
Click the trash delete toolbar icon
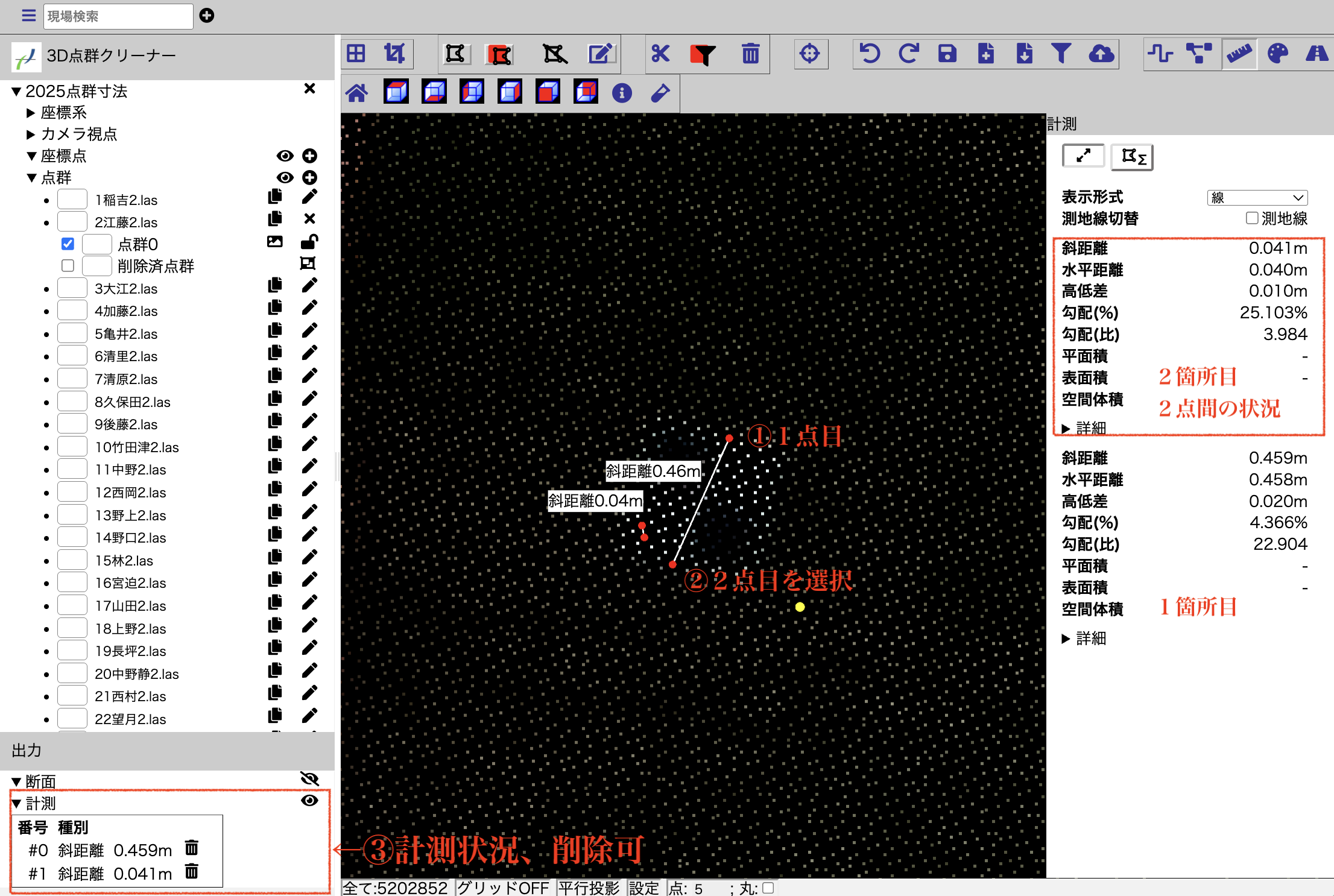750,54
